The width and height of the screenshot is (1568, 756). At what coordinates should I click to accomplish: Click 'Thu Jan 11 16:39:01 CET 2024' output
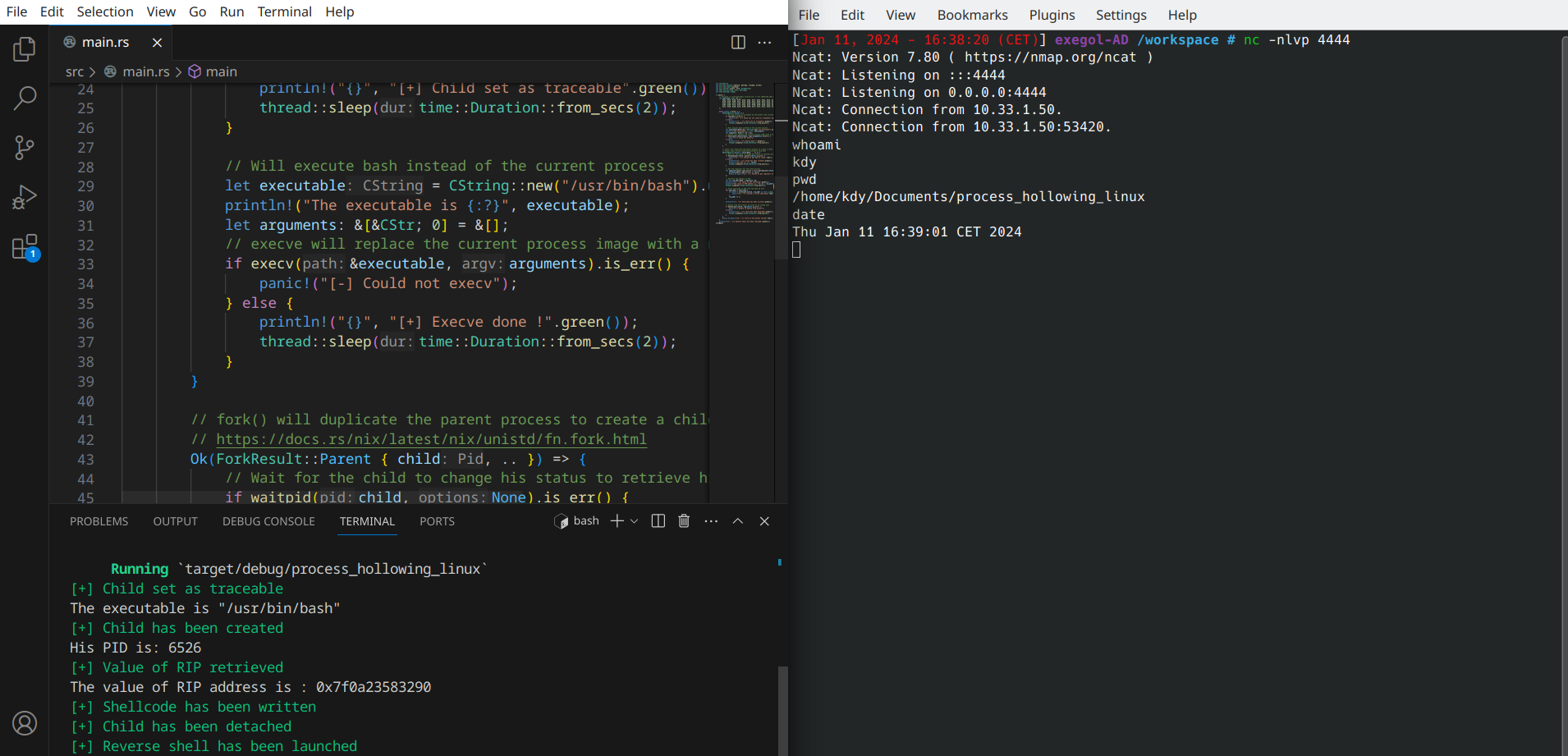click(906, 231)
